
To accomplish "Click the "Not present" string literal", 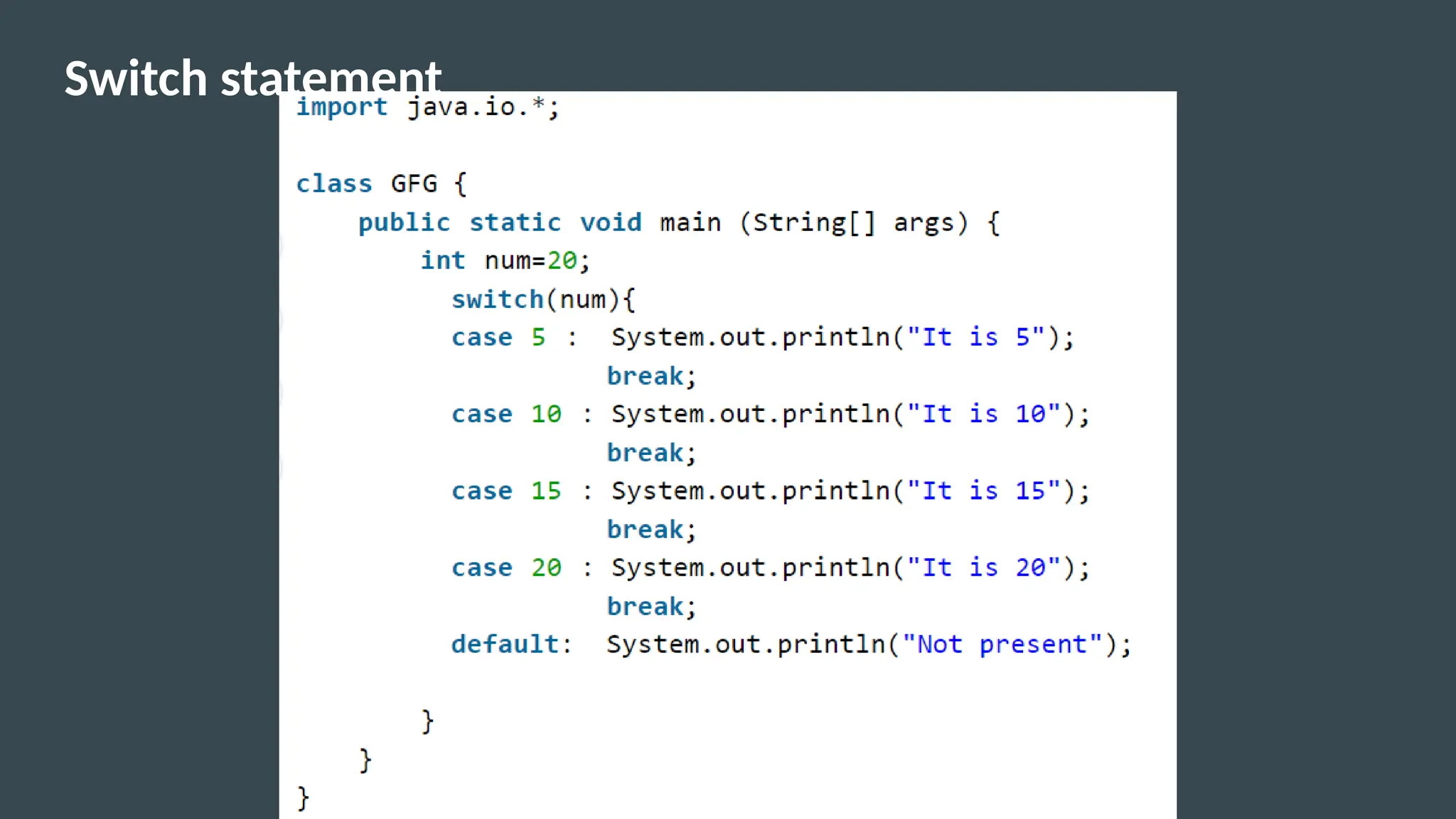I will point(1002,645).
